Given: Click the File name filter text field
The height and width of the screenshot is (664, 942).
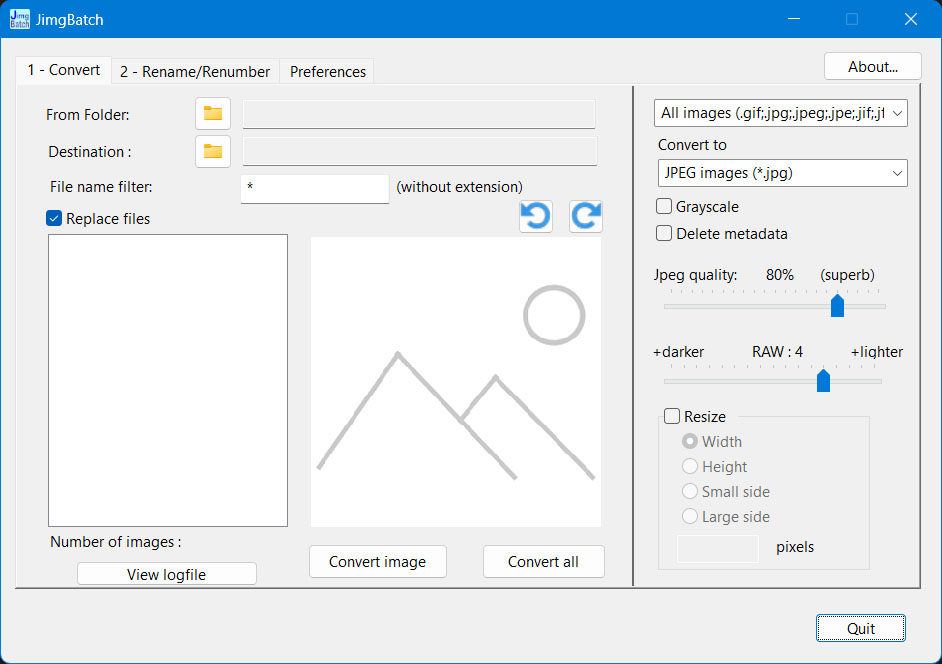Looking at the screenshot, I should [314, 188].
